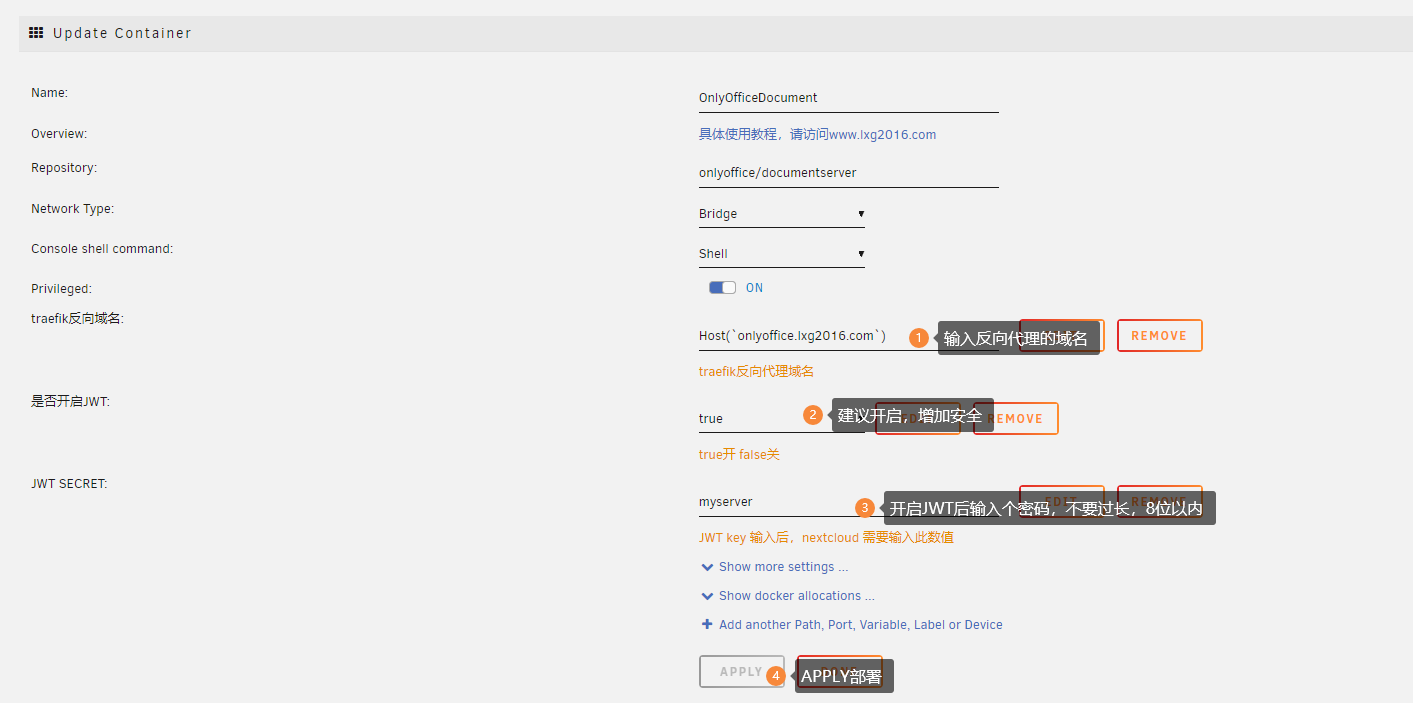Expand Show docker allocations

788,596
